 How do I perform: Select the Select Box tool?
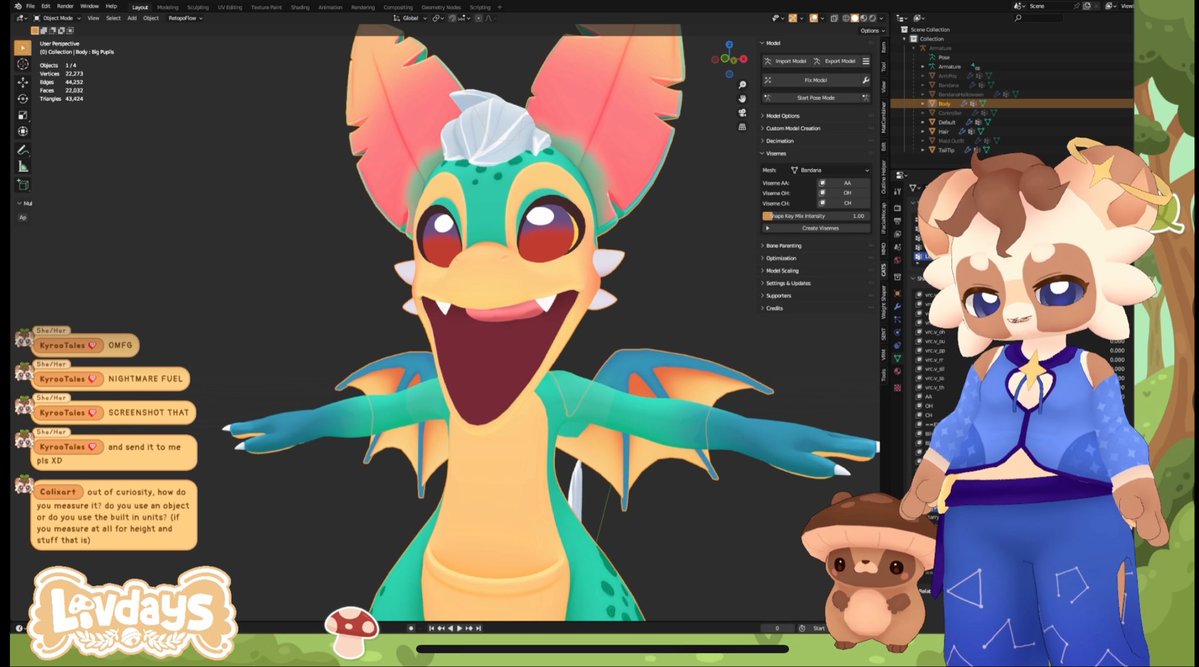tap(22, 47)
